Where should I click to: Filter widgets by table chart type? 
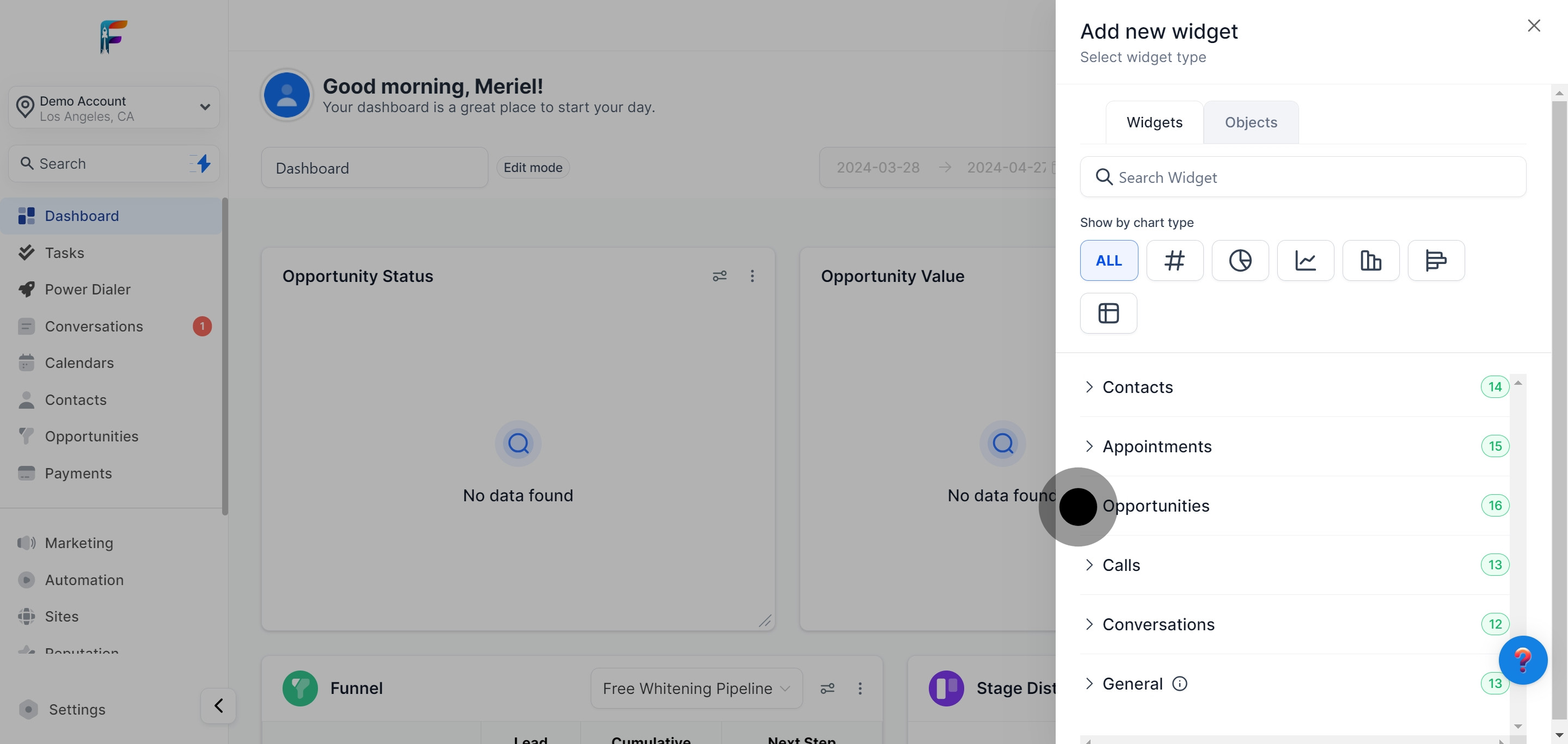1108,313
